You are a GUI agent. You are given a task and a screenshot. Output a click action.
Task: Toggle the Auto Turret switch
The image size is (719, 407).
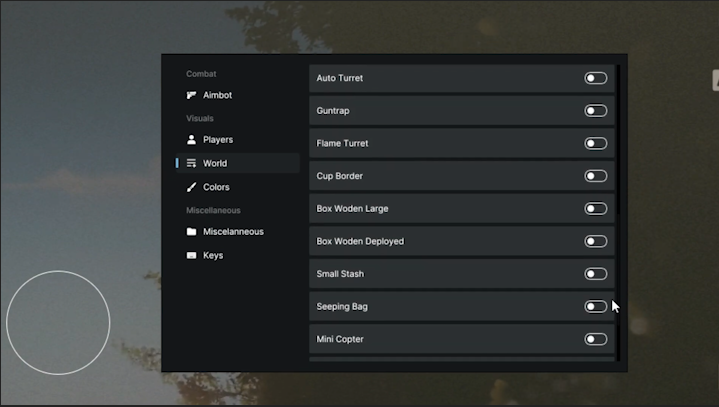tap(595, 78)
